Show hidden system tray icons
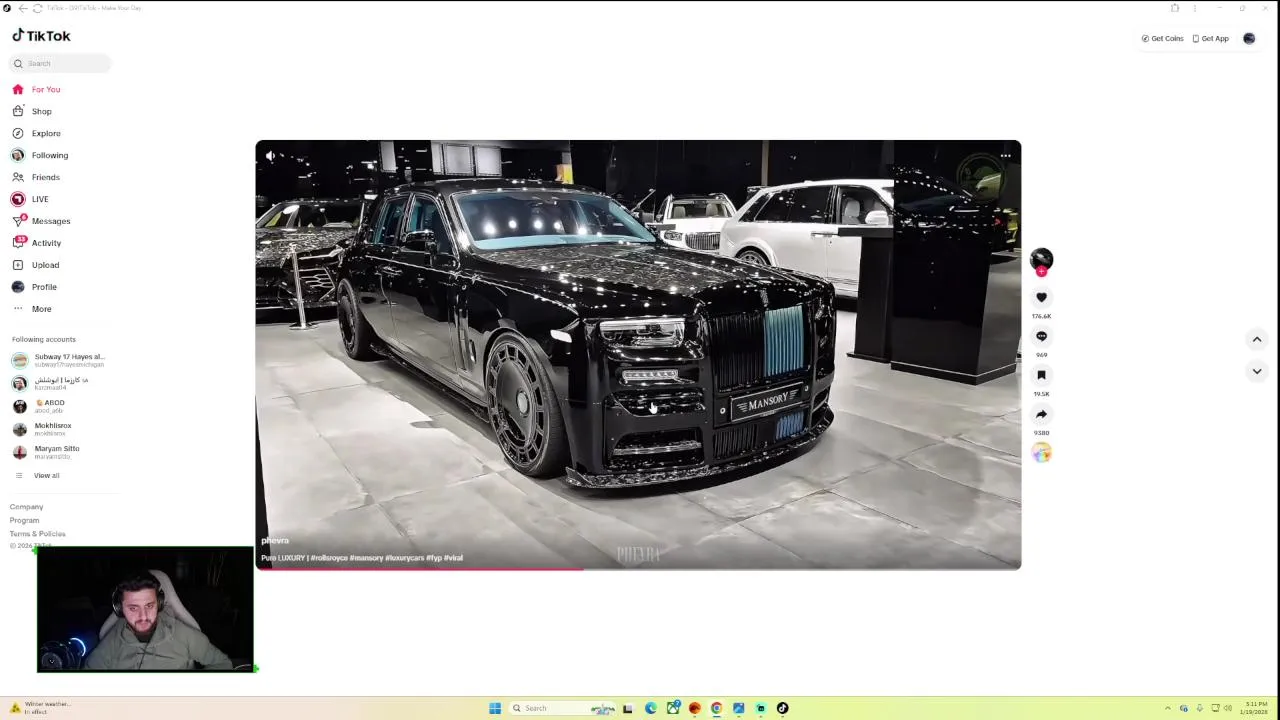The image size is (1280, 720). point(1167,708)
